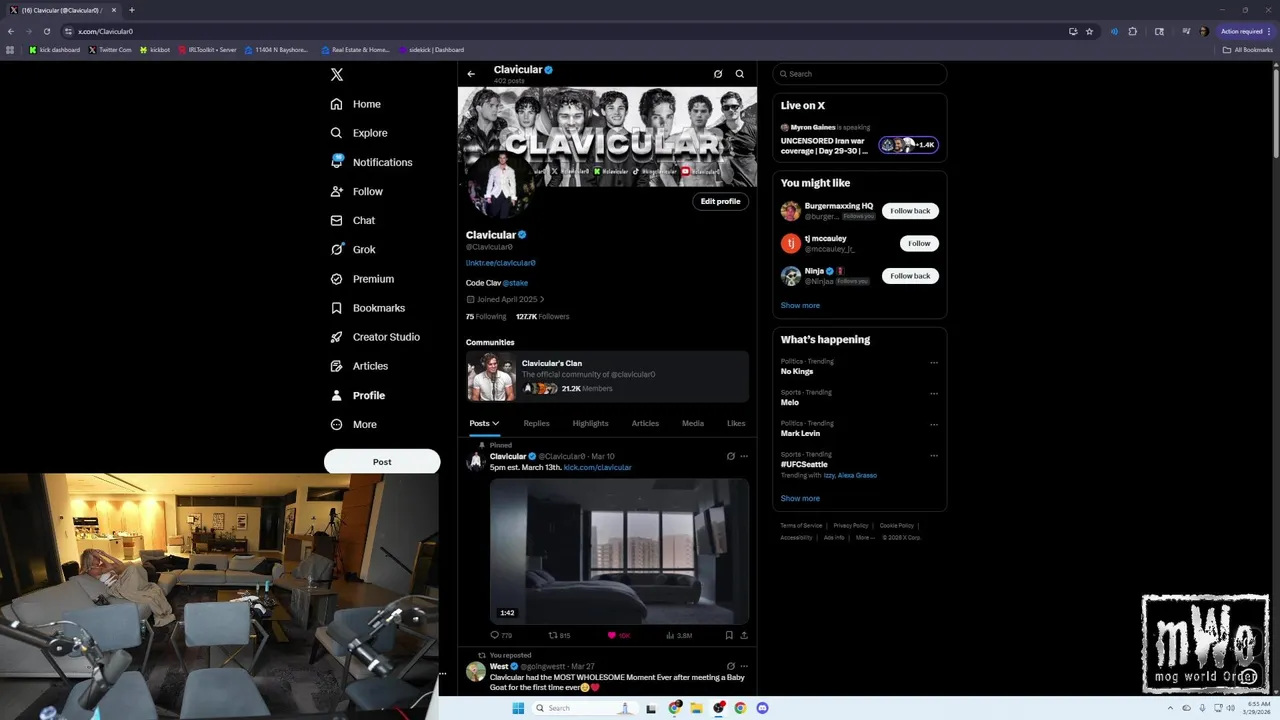This screenshot has width=1280, height=720.
Task: Click Grok icon on West's post
Action: click(x=731, y=666)
